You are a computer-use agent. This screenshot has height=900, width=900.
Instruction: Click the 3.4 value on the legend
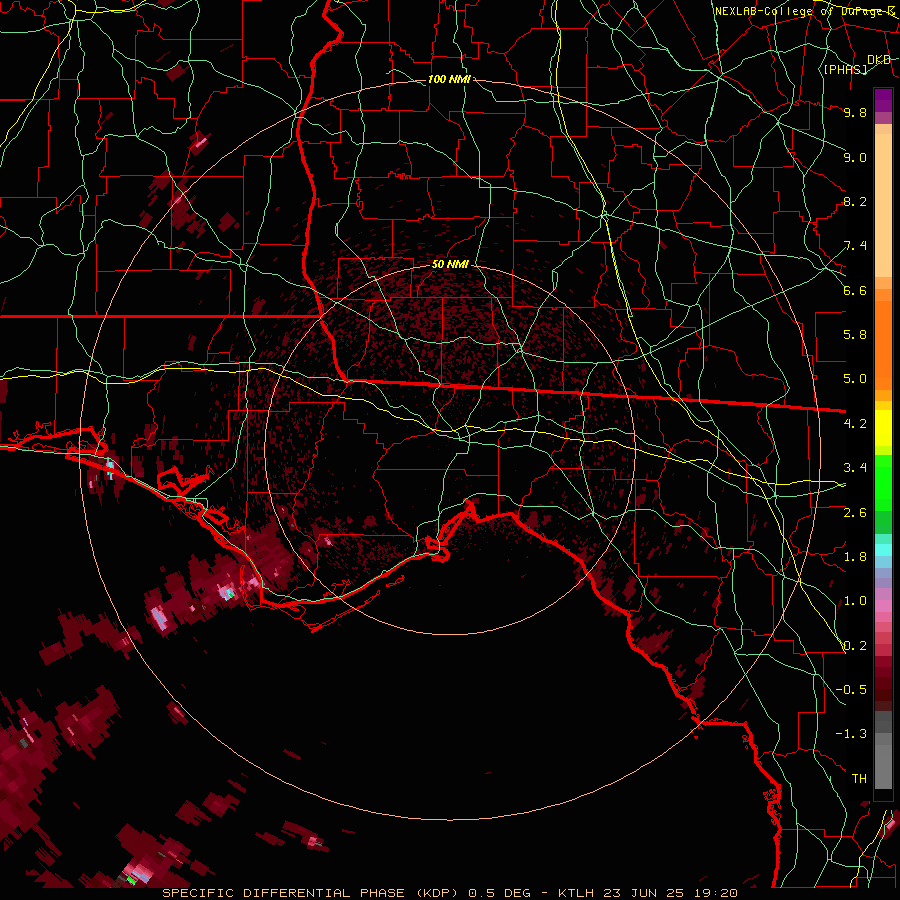click(x=855, y=468)
